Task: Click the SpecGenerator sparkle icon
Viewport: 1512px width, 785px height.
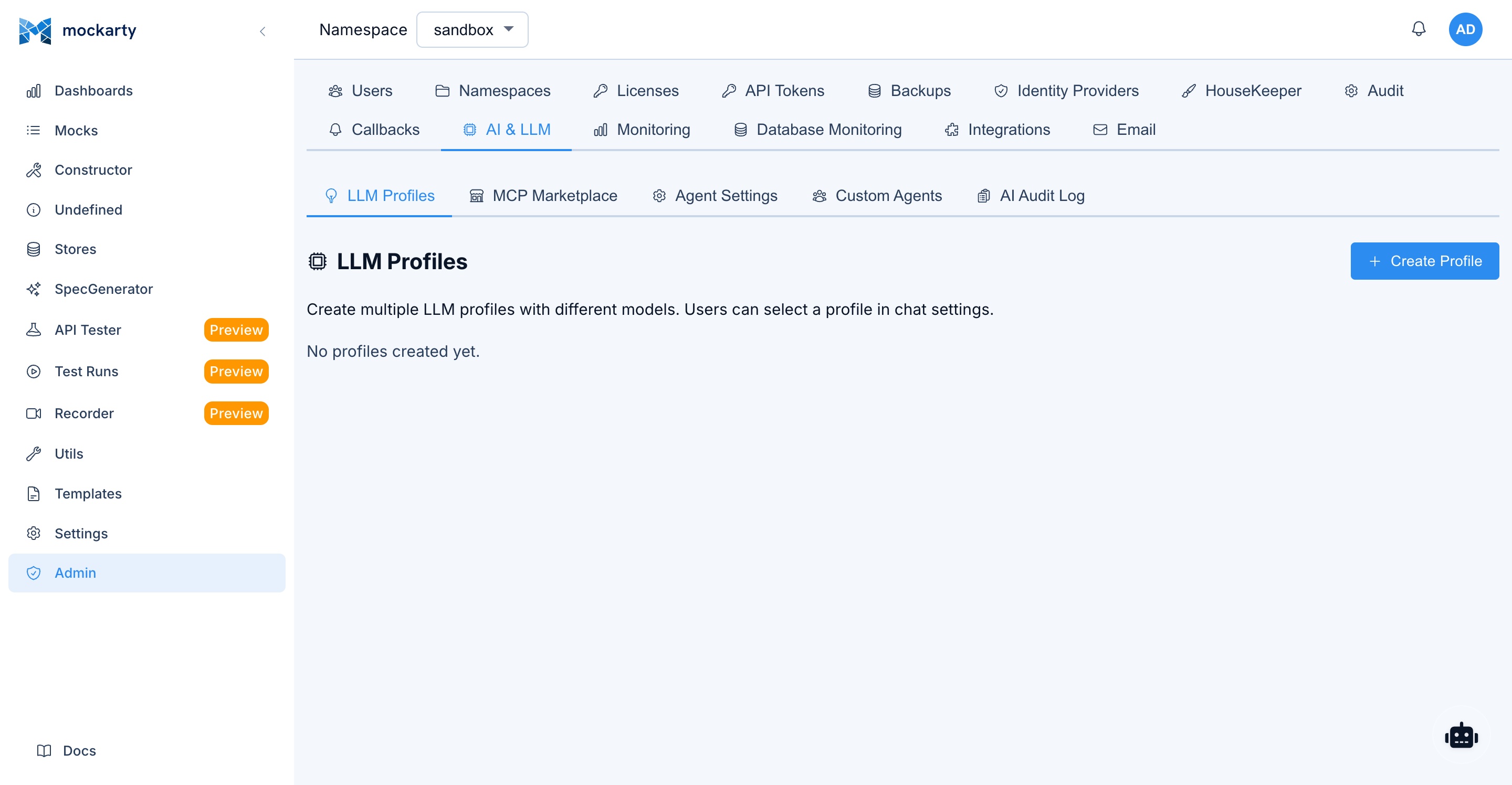Action: pos(34,289)
